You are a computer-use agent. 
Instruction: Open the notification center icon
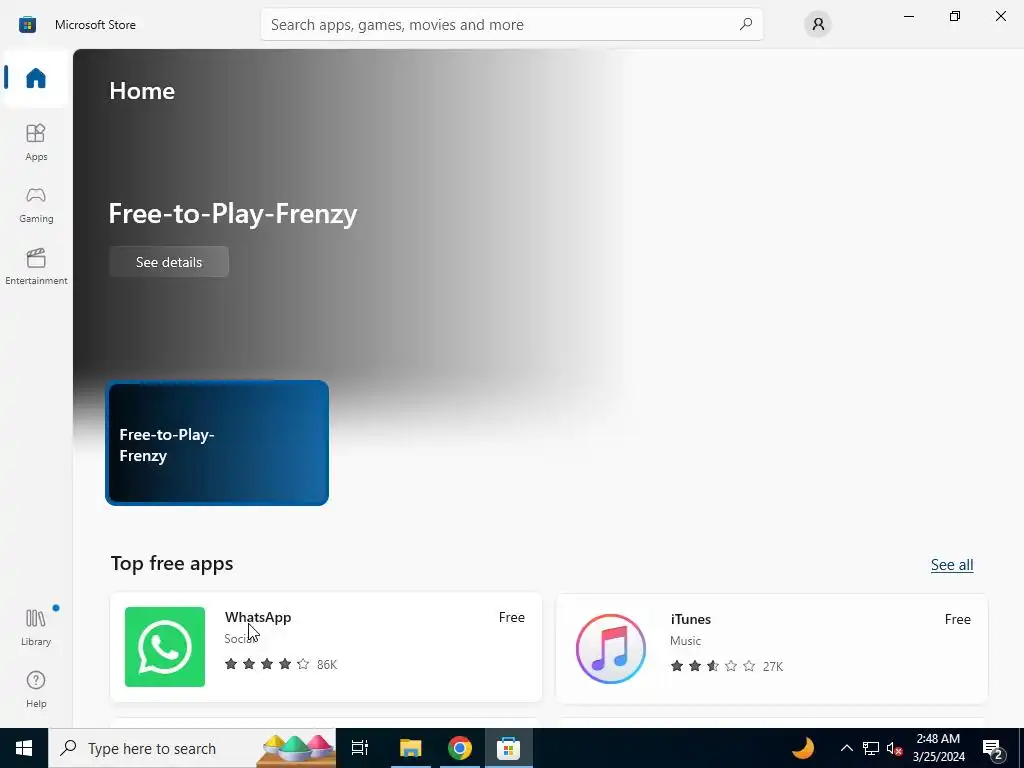tap(993, 748)
